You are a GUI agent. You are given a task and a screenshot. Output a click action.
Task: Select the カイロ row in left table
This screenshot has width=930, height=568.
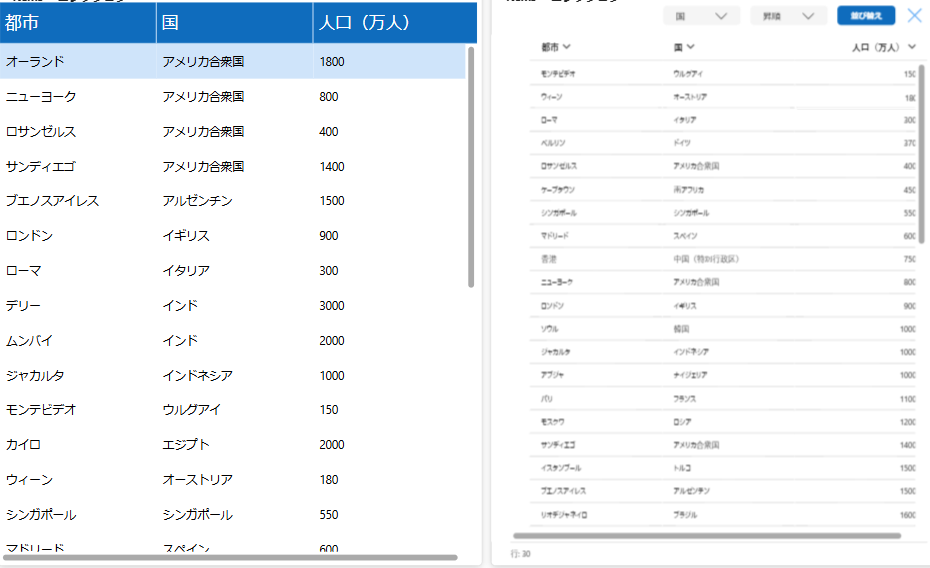pyautogui.click(x=232, y=445)
